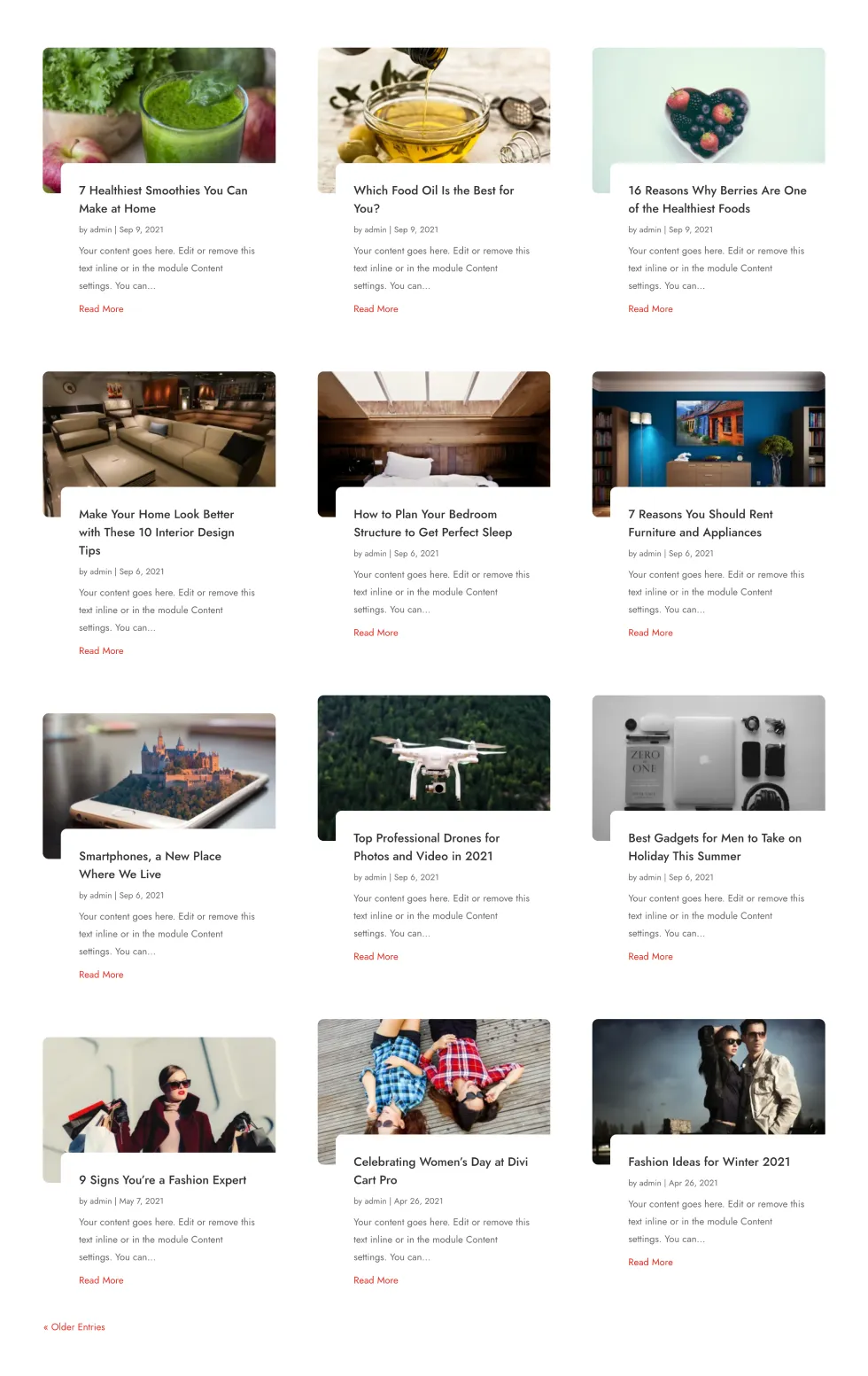The height and width of the screenshot is (1376, 868).
Task: Open 'Which Food Oil Is the Best for You?' title
Action: pyautogui.click(x=433, y=199)
